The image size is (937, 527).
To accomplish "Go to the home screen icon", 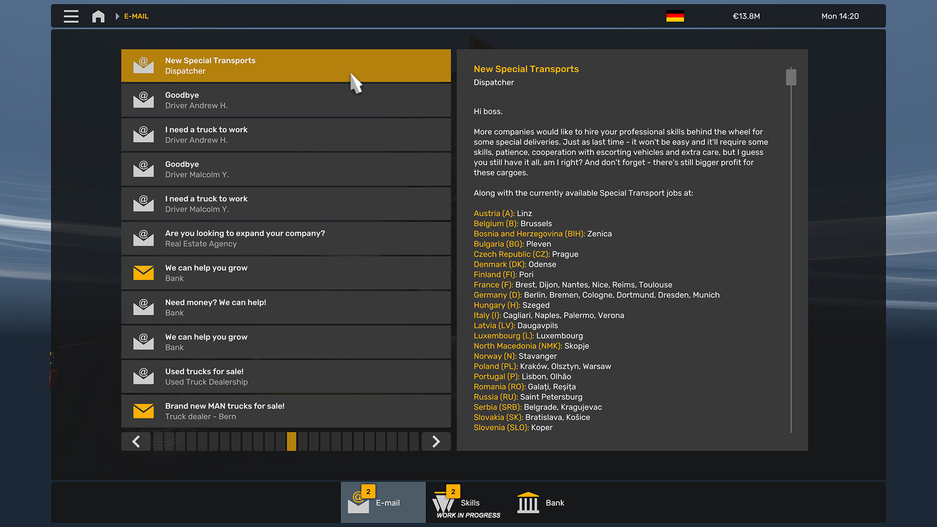I will (98, 16).
